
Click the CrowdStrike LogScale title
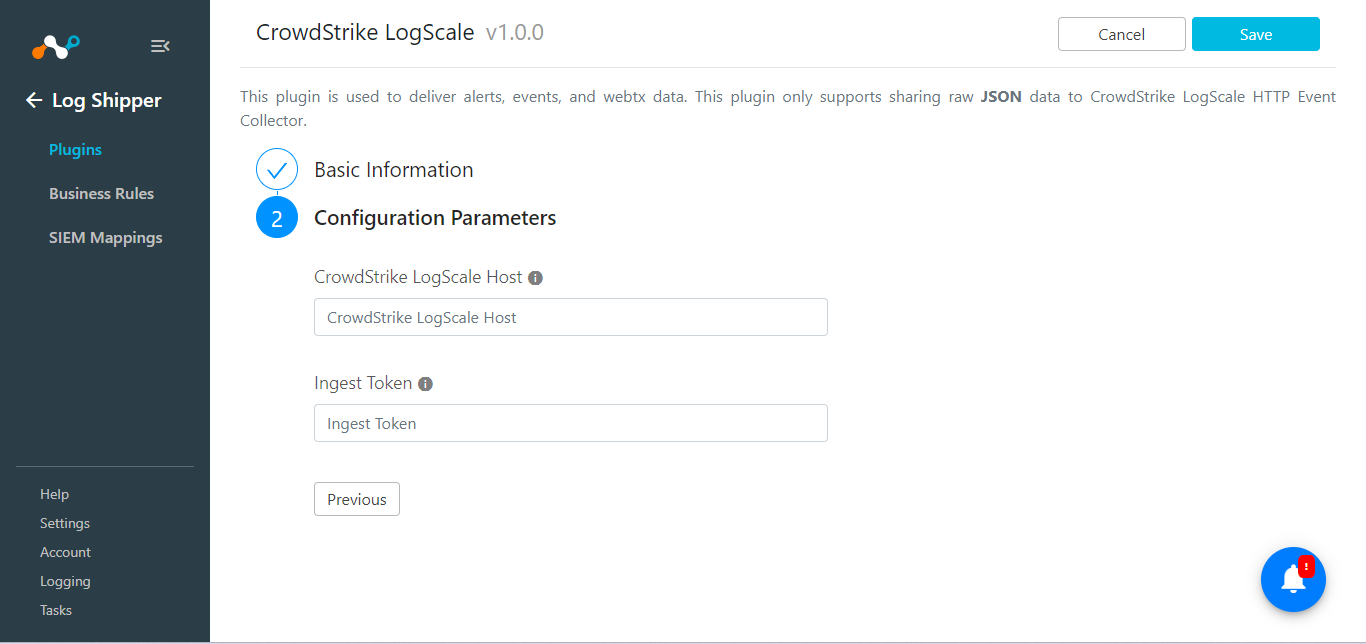365,32
